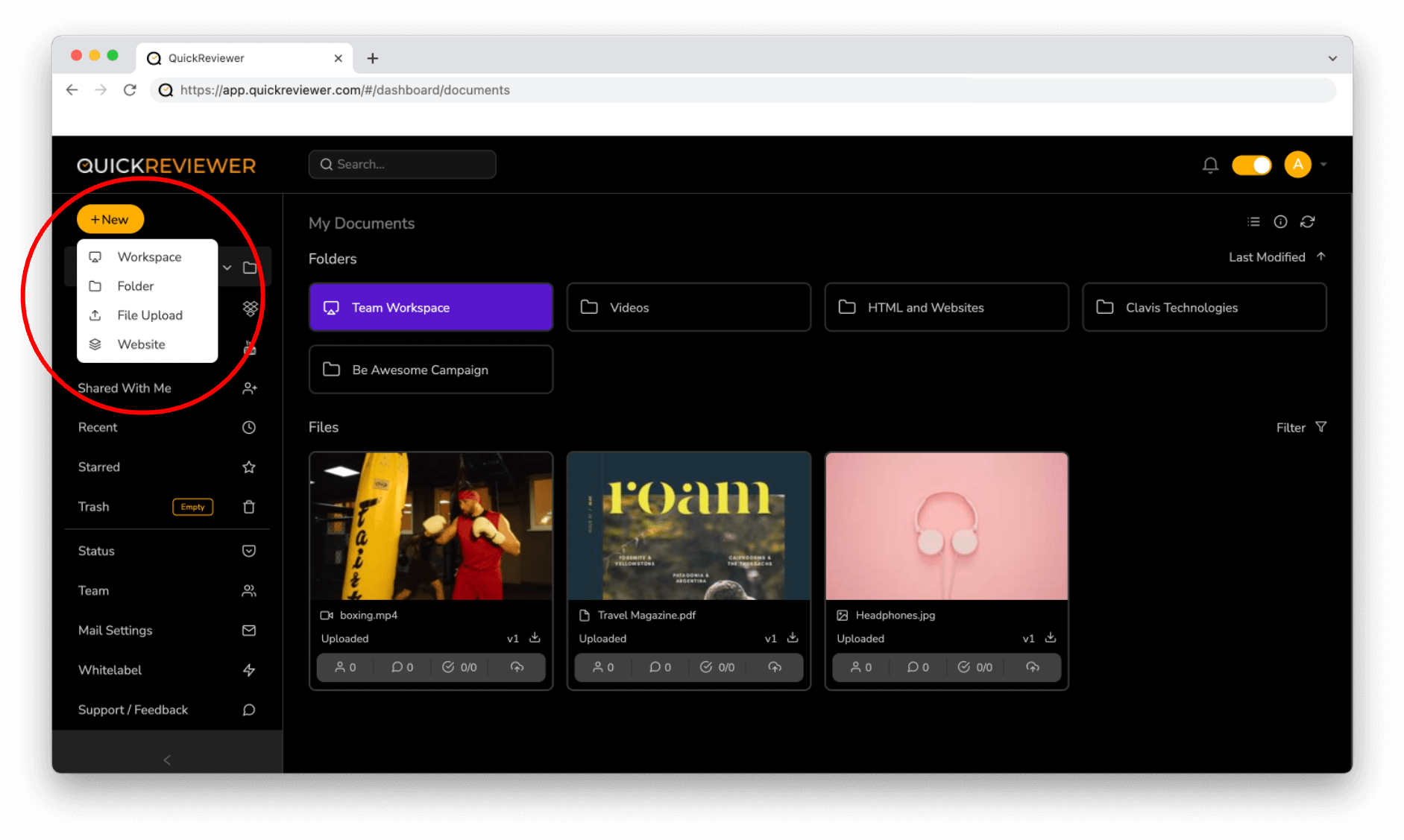
Task: Refresh documents using the sync icon
Action: pyautogui.click(x=1308, y=221)
